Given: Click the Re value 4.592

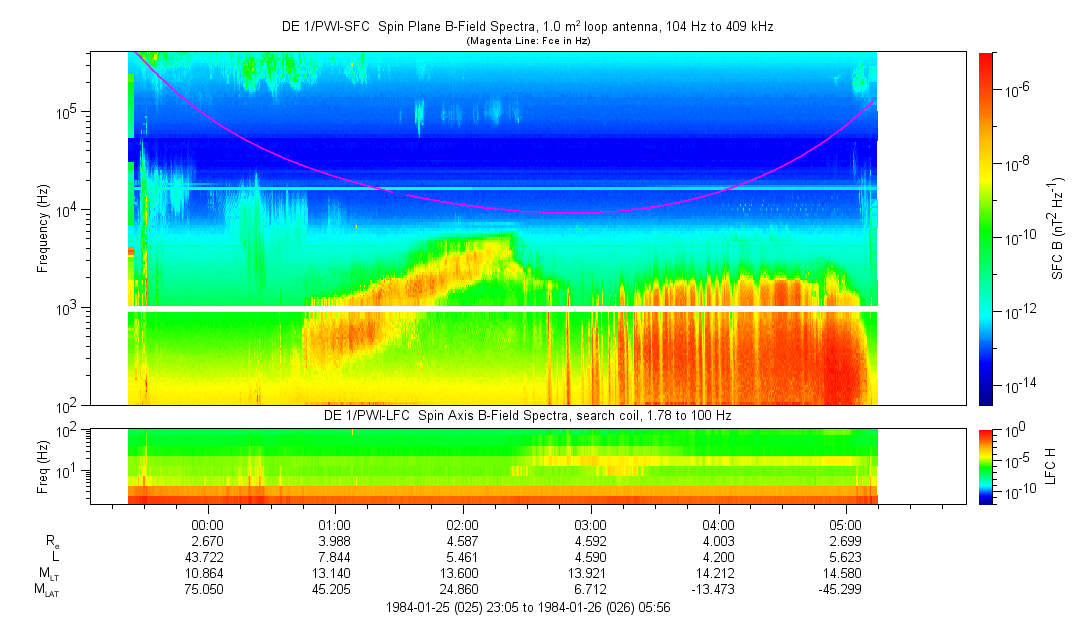Looking at the screenshot, I should click(590, 541).
